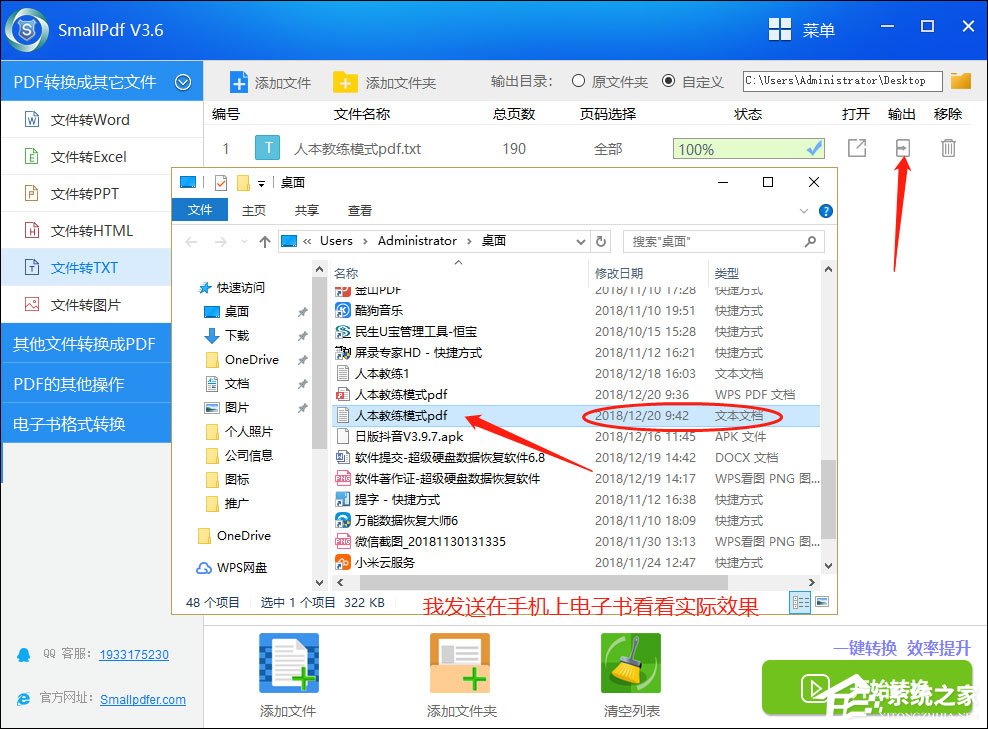
Task: Click the yellow folder icon beside the output path
Action: coord(960,81)
